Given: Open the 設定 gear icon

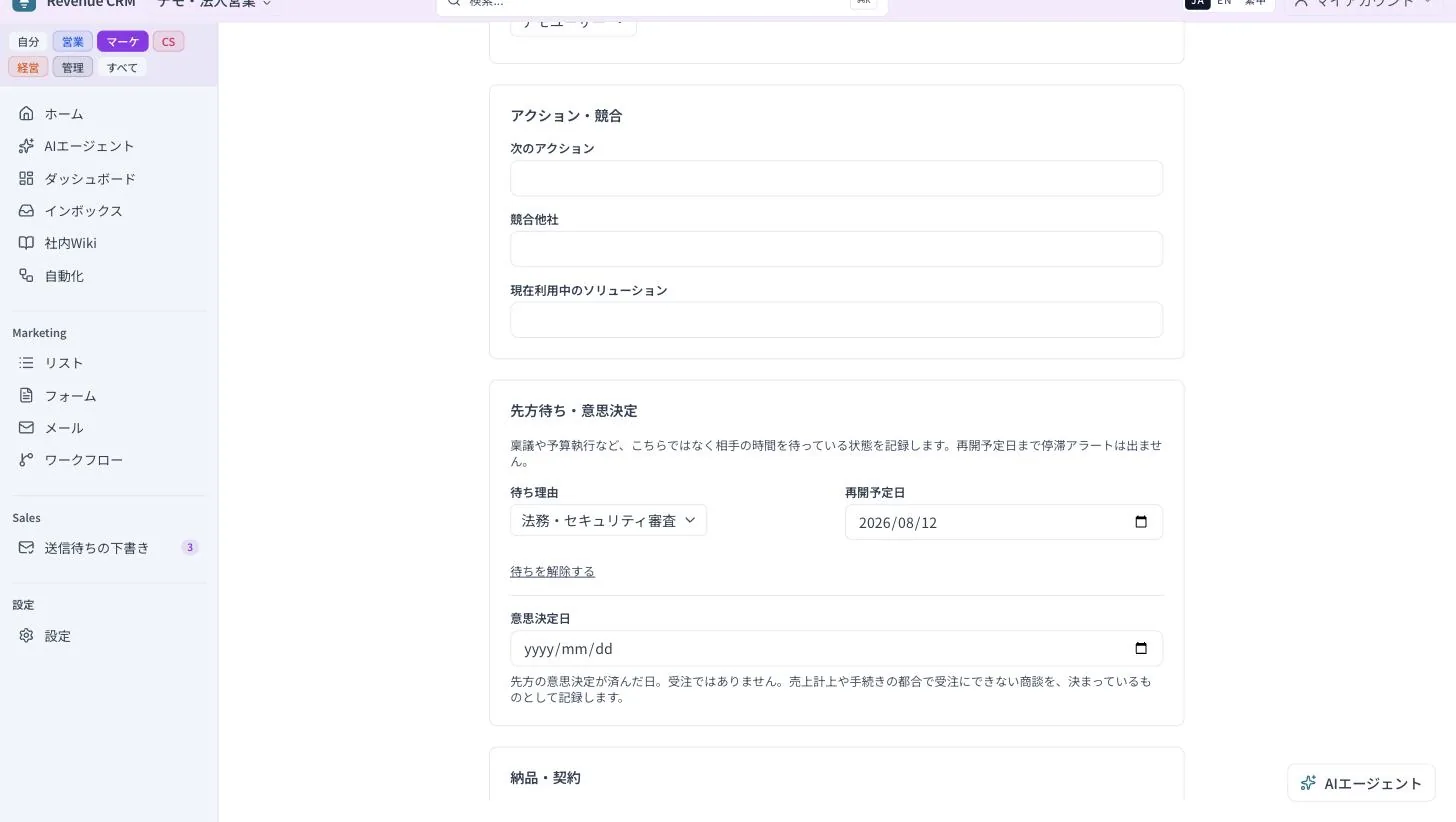Looking at the screenshot, I should (x=26, y=636).
